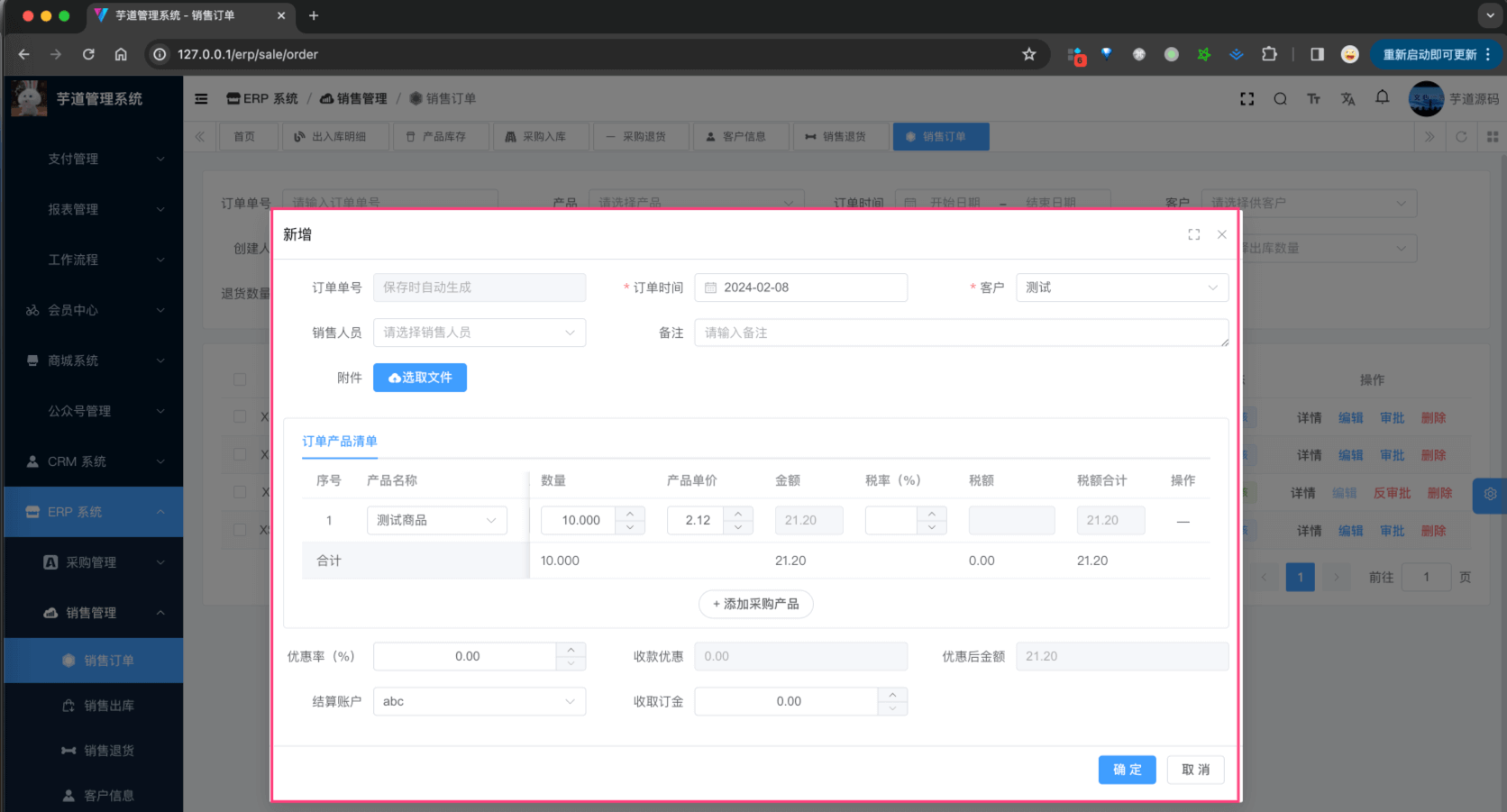
Task: Click the font size icon
Action: 1313,99
